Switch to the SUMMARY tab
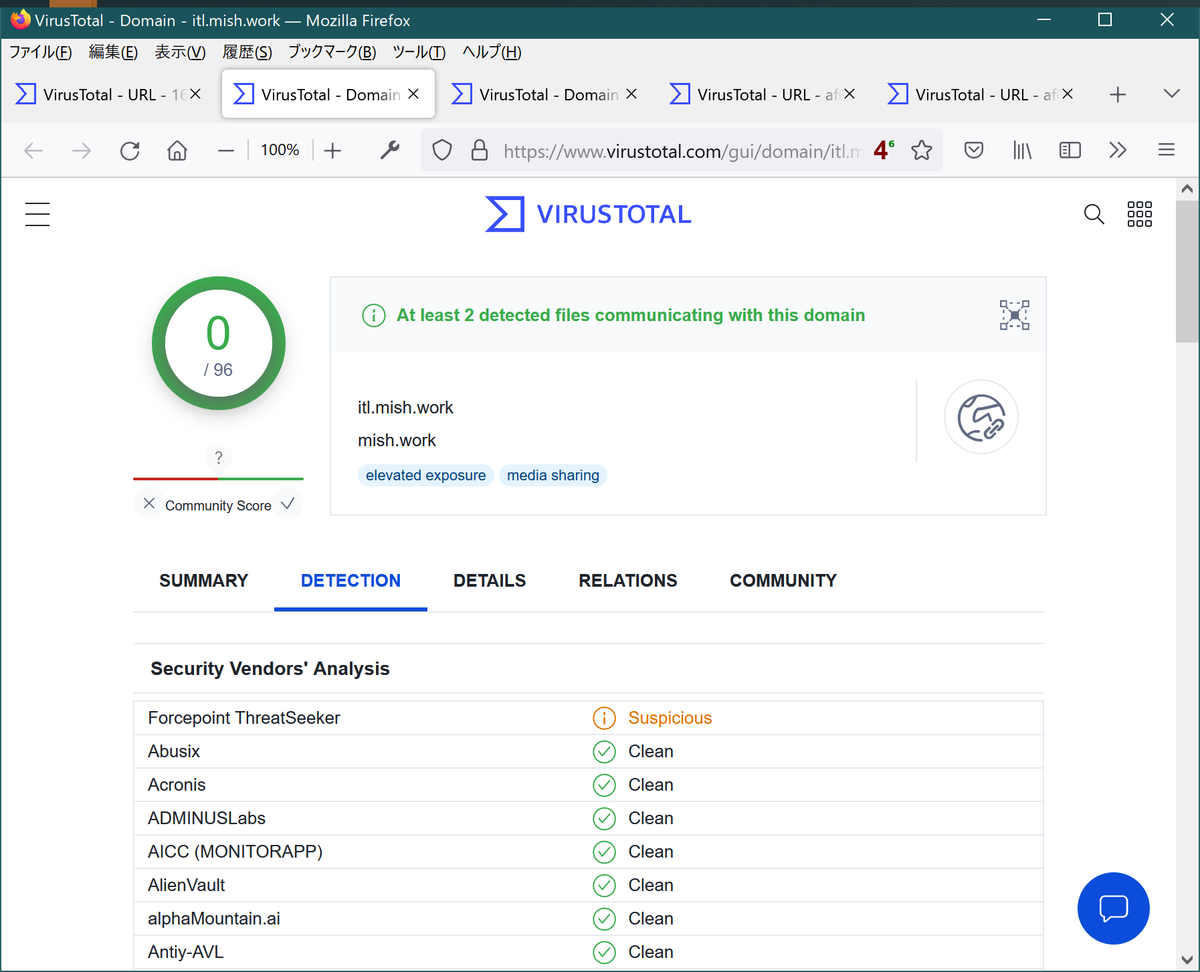 [204, 581]
